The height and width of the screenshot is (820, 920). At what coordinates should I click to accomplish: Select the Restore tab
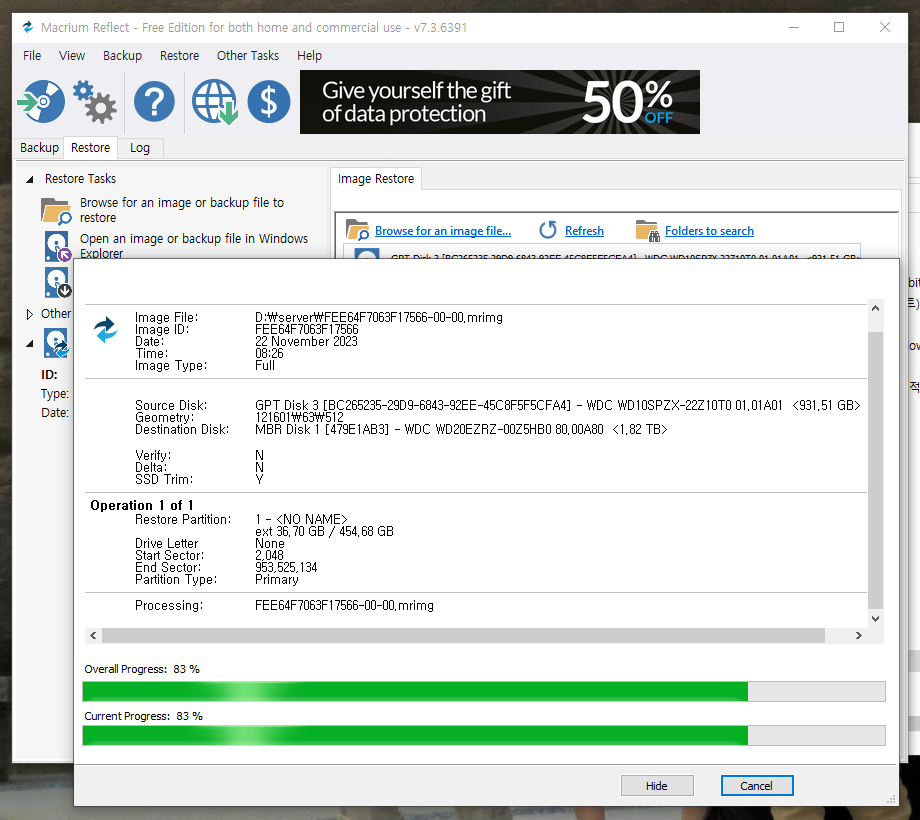(x=90, y=148)
